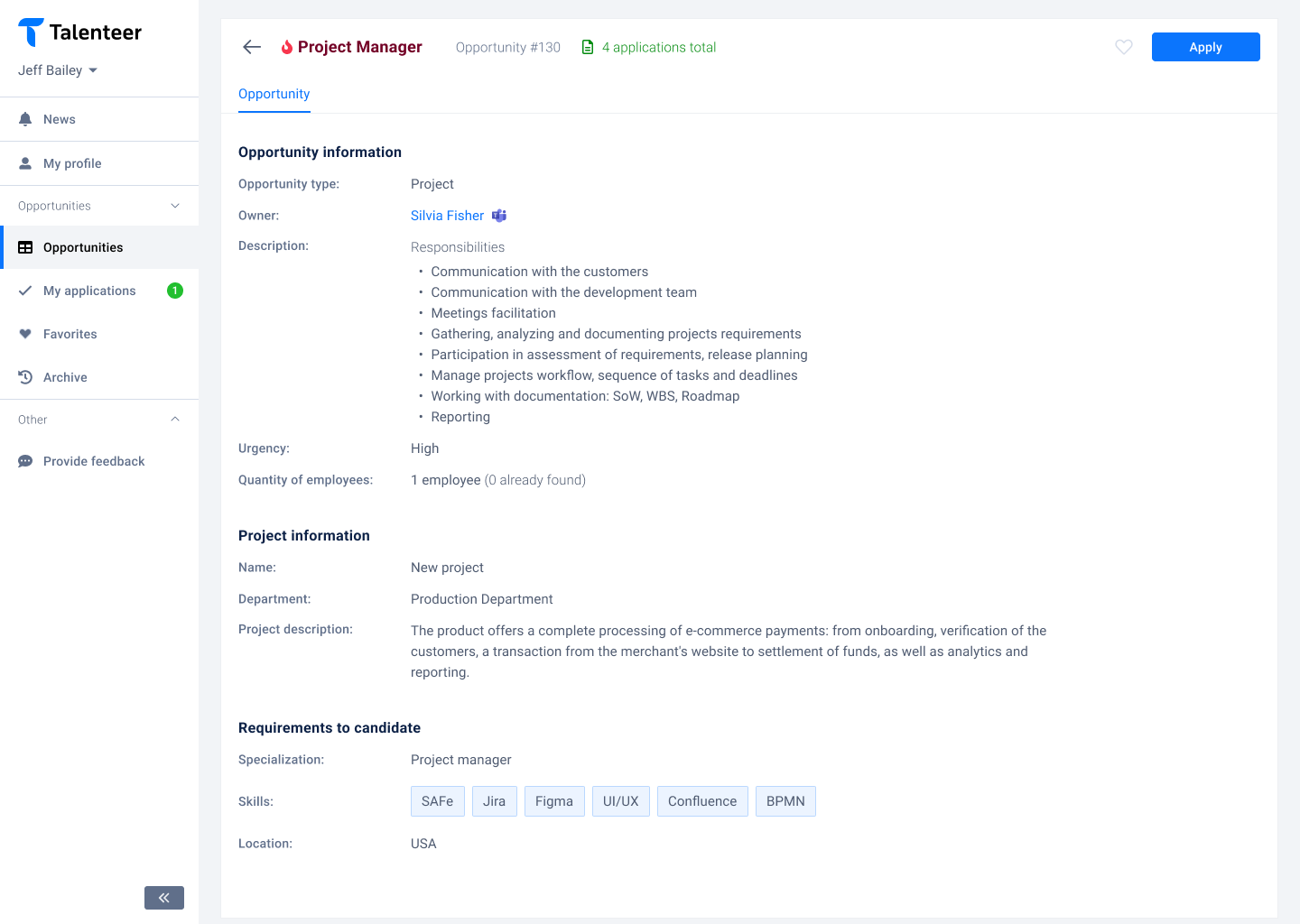Collapse the sidebar with the double-arrow button

(163, 898)
